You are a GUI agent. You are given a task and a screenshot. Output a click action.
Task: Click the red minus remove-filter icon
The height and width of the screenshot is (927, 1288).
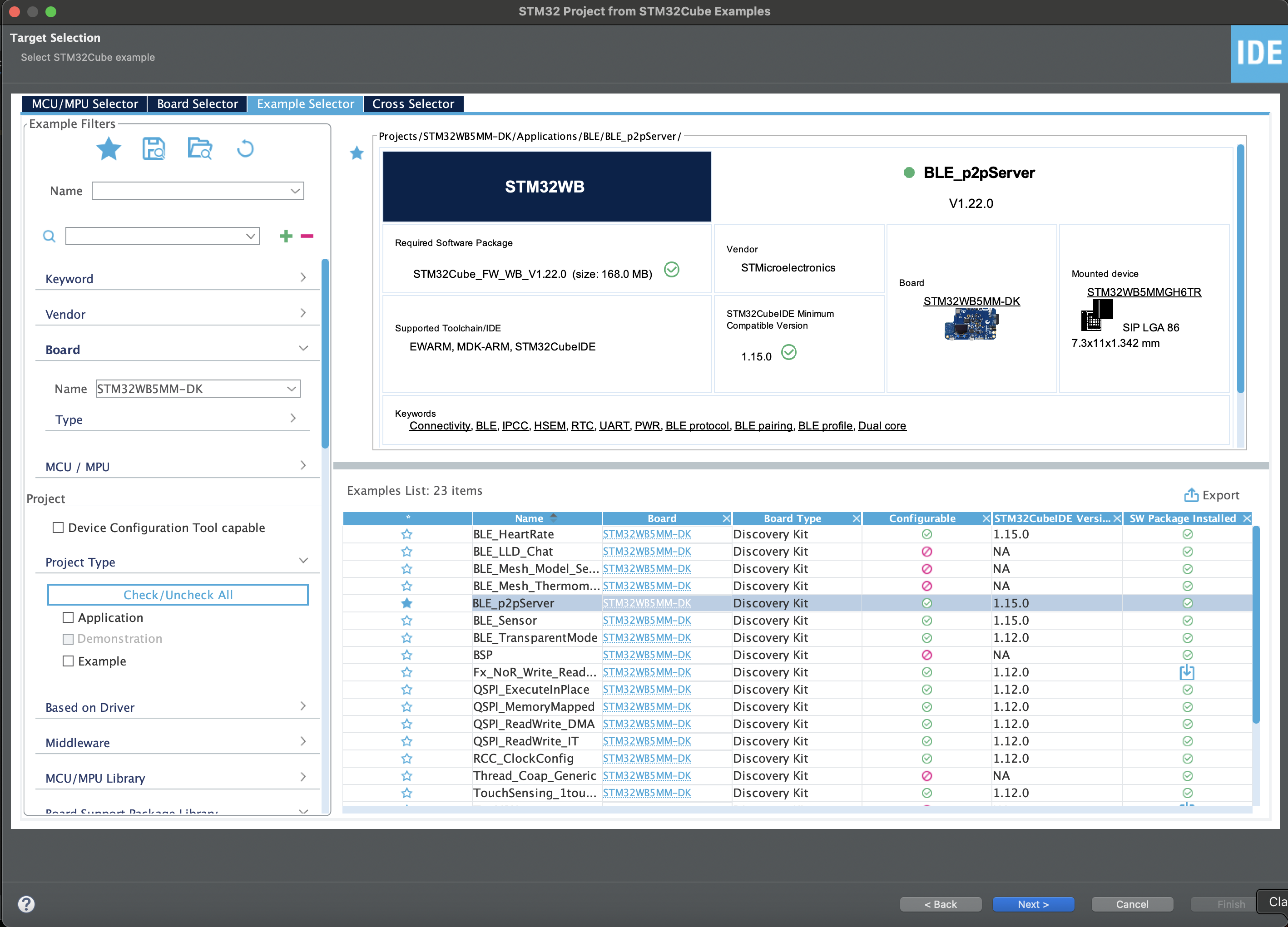click(x=307, y=236)
